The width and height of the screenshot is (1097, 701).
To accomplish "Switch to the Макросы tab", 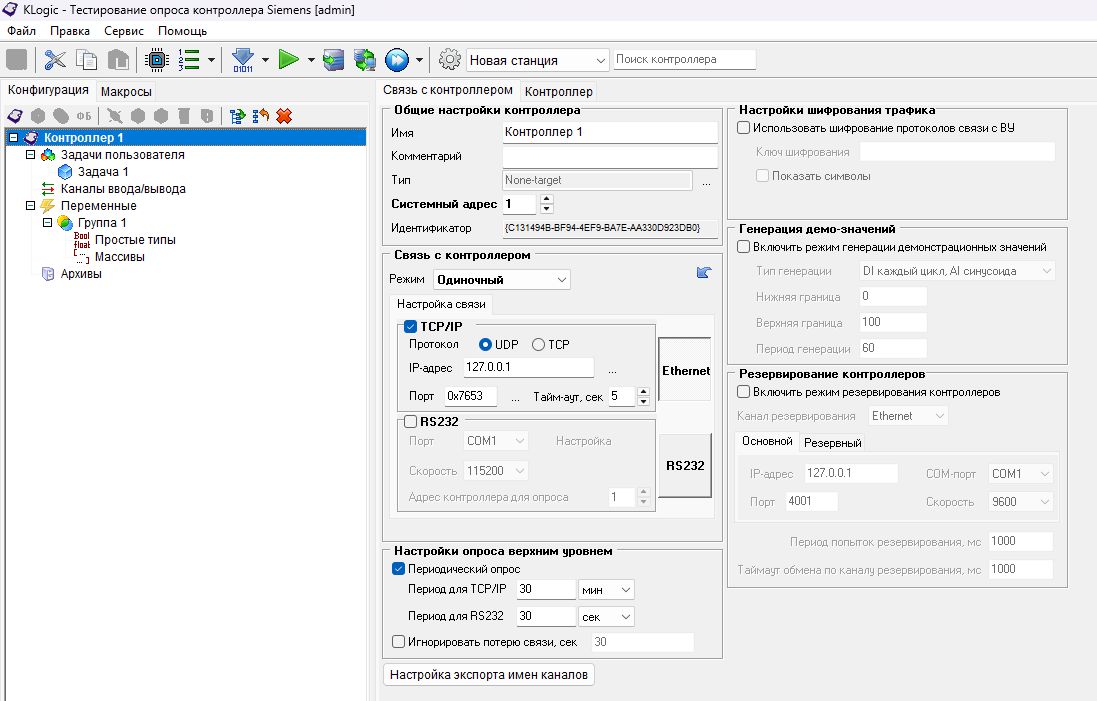I will (x=126, y=91).
